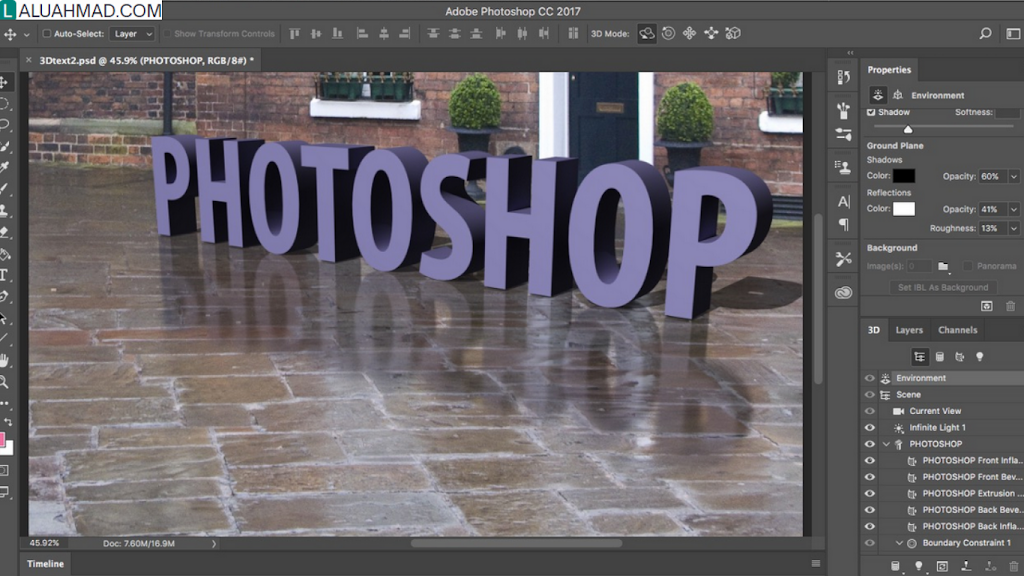Toggle visibility of PHOTOSHOP mesh
This screenshot has height=576, width=1024.
coord(870,444)
